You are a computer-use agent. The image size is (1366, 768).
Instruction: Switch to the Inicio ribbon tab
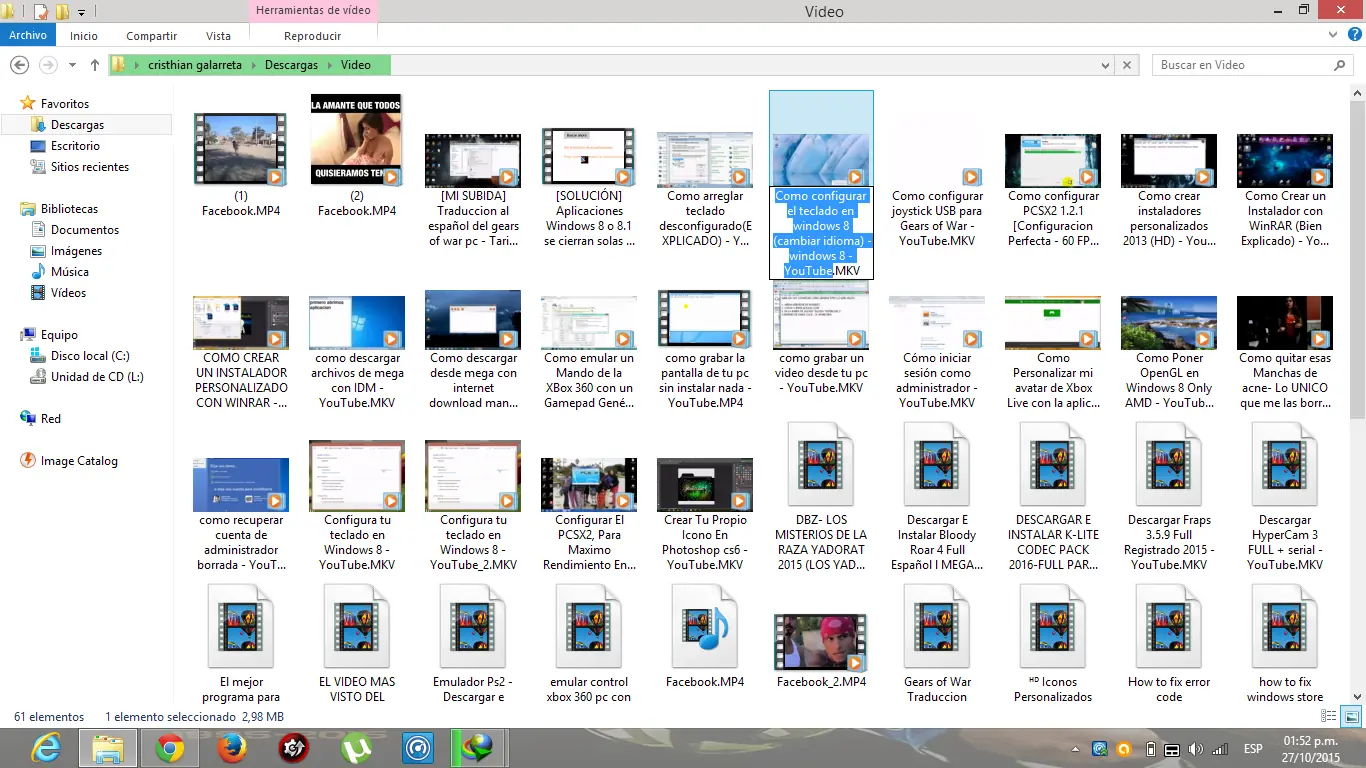(x=84, y=35)
